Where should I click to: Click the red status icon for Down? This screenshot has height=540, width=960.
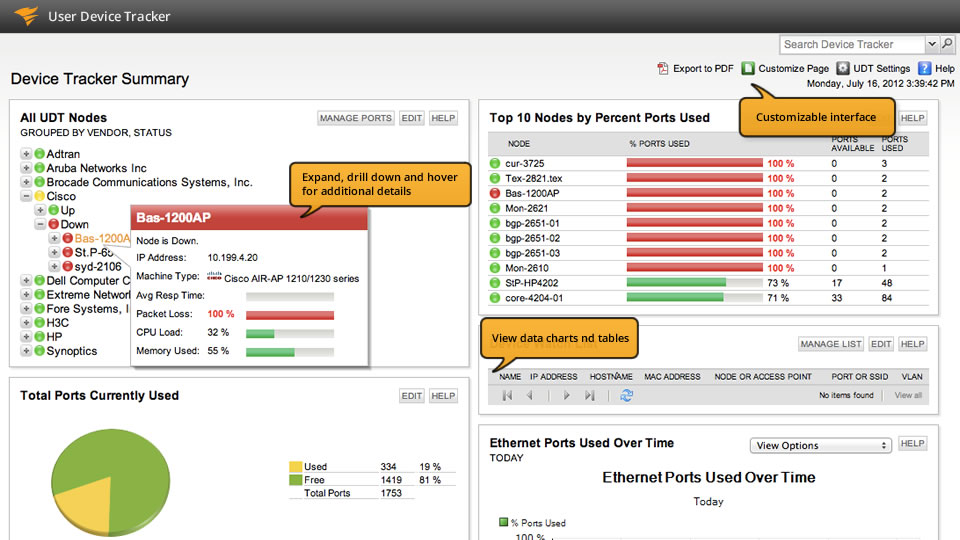(x=53, y=224)
